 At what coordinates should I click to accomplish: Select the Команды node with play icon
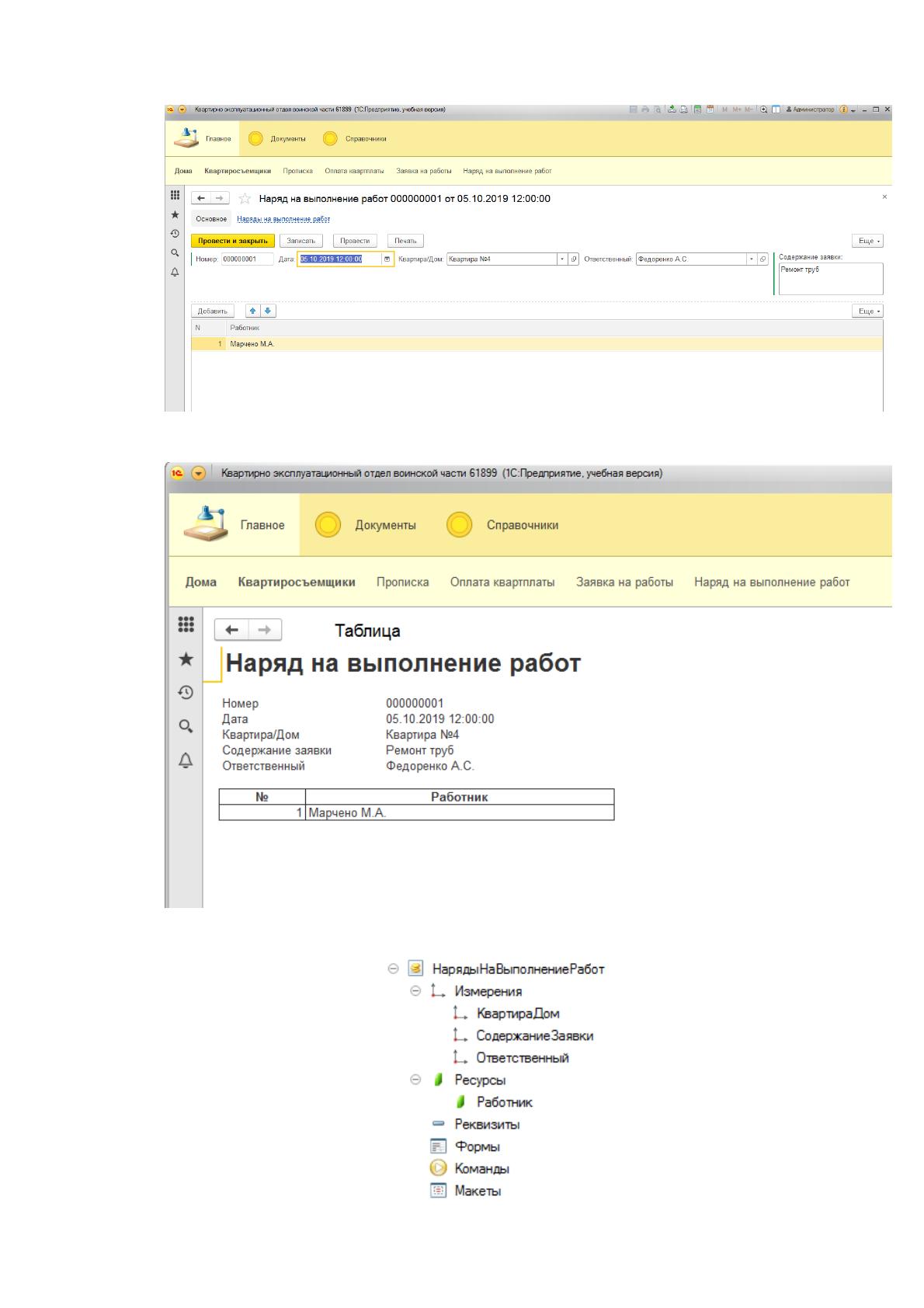(469, 1168)
